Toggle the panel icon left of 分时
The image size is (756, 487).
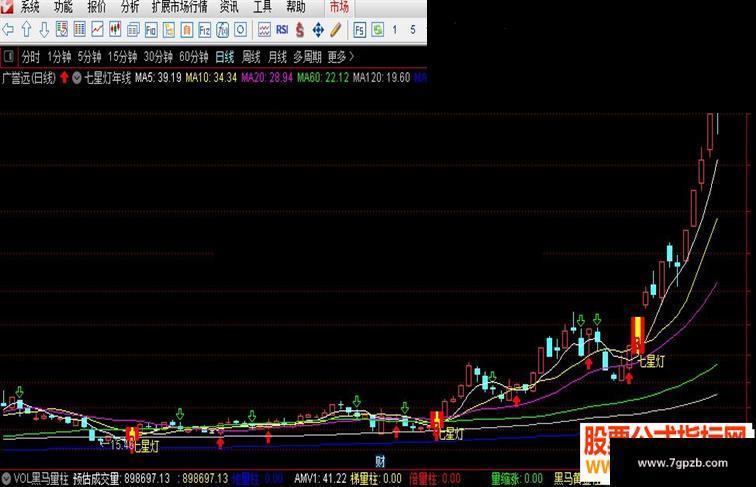[8, 56]
